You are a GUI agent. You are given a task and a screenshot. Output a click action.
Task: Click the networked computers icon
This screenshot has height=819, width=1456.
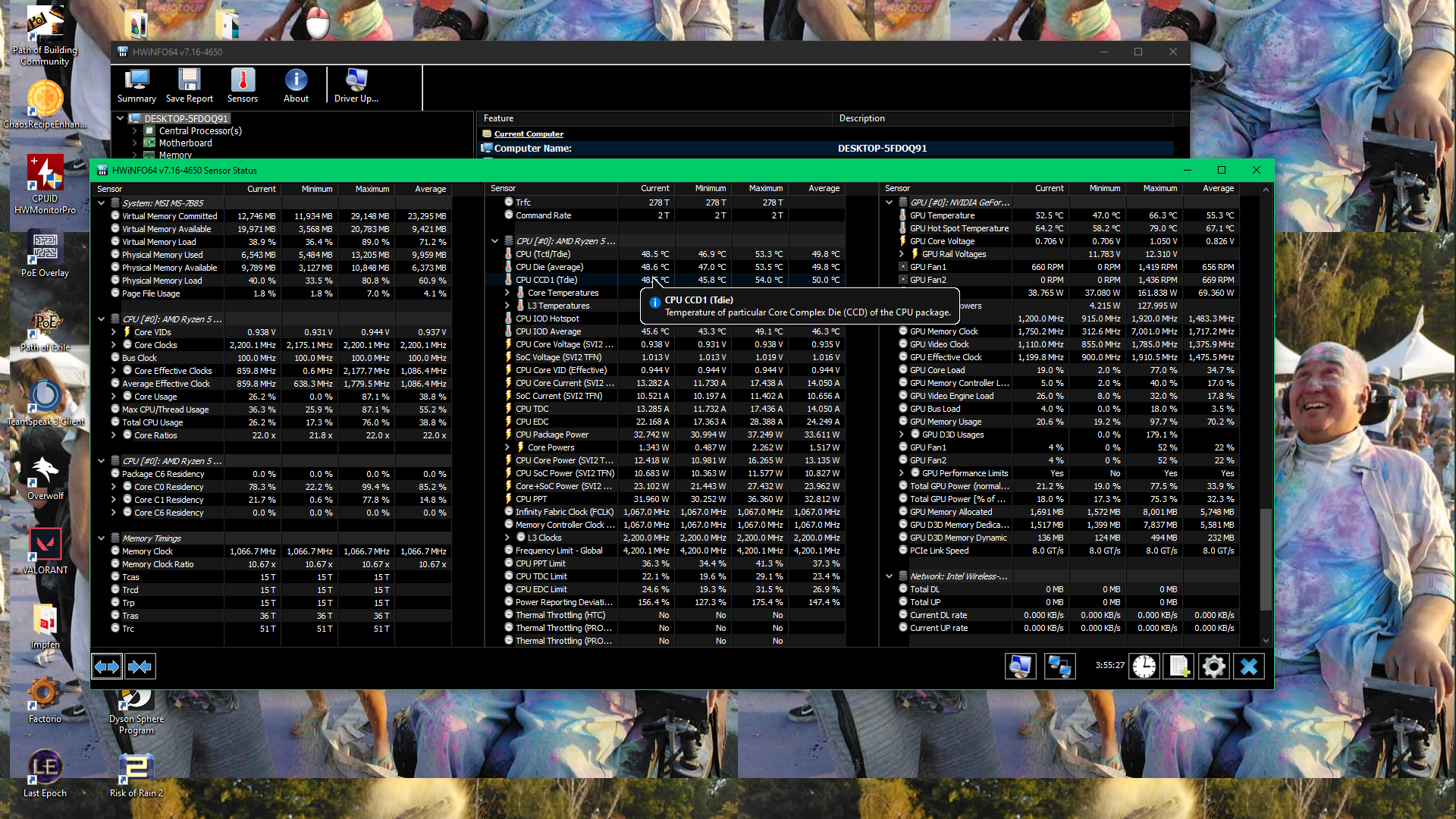click(1059, 667)
